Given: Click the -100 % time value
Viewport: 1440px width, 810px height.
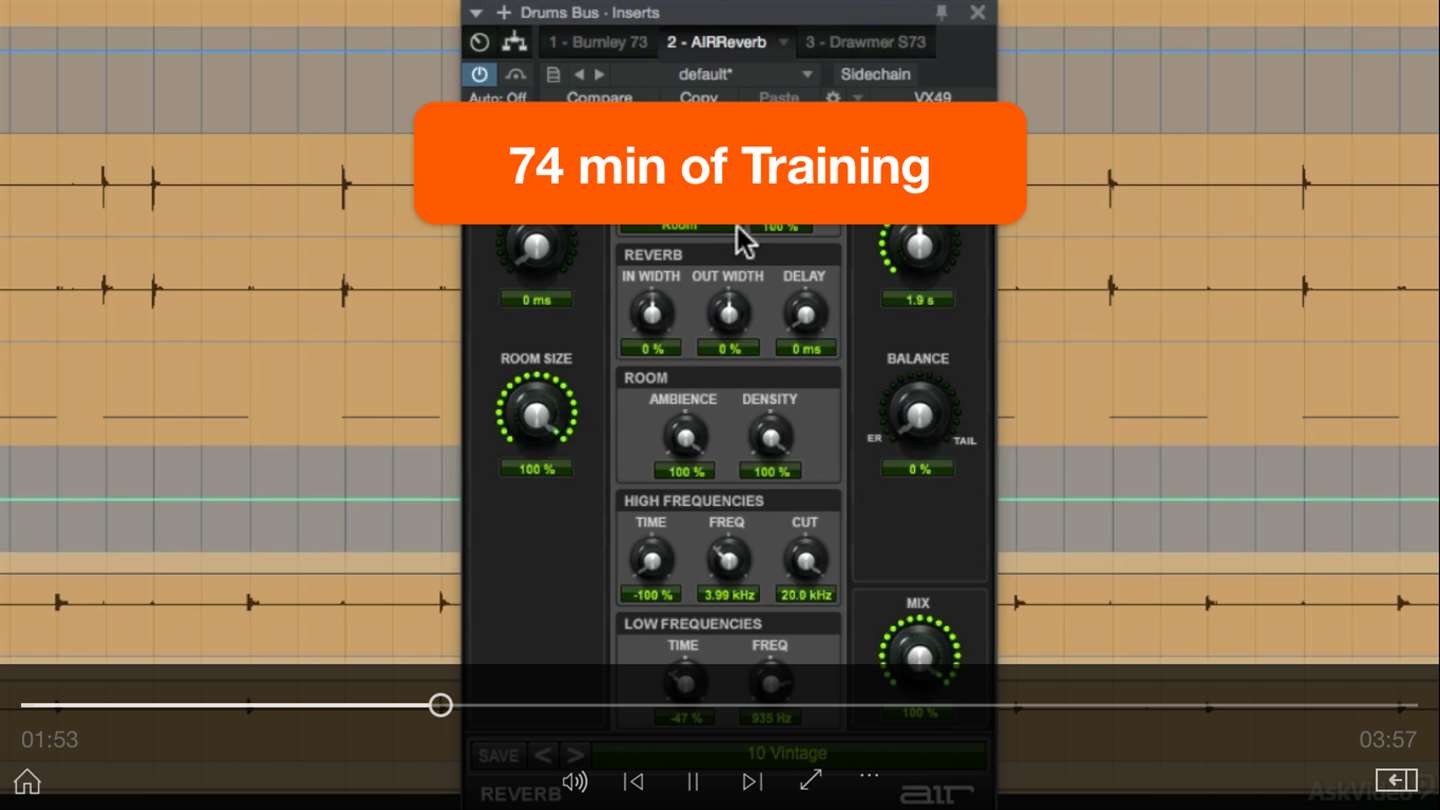Looking at the screenshot, I should point(652,595).
